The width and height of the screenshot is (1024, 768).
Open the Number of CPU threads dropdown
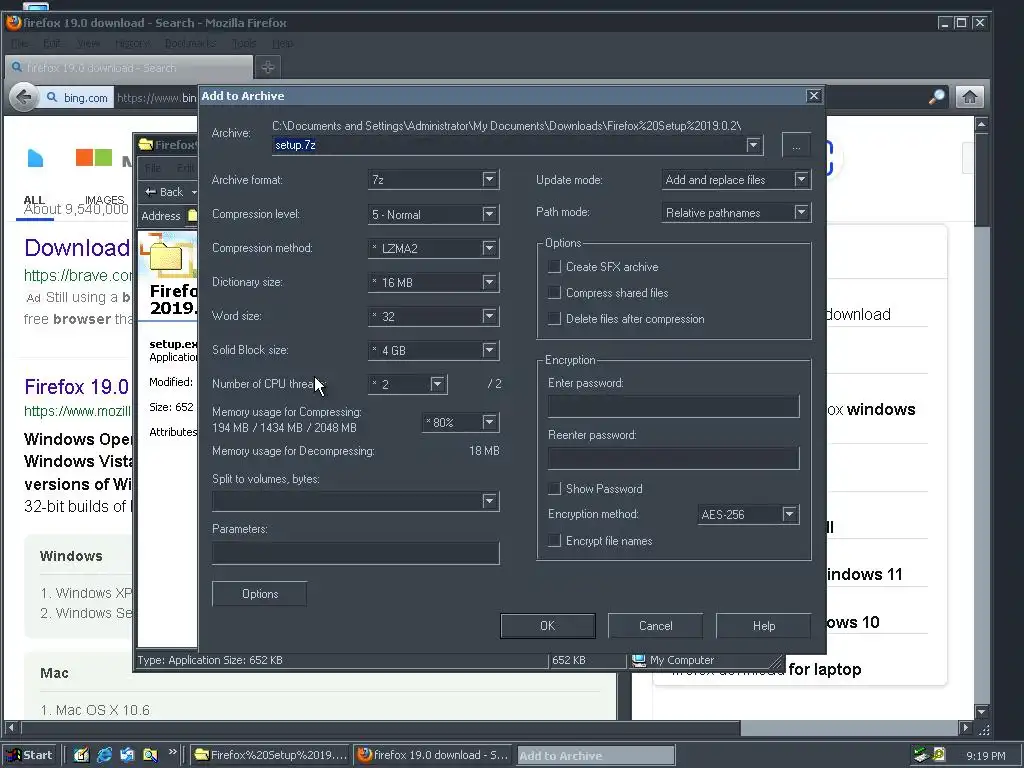[x=438, y=384]
